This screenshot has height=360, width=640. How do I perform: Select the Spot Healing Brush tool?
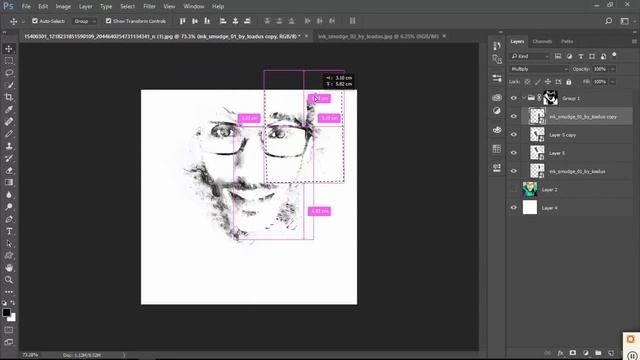coord(9,122)
